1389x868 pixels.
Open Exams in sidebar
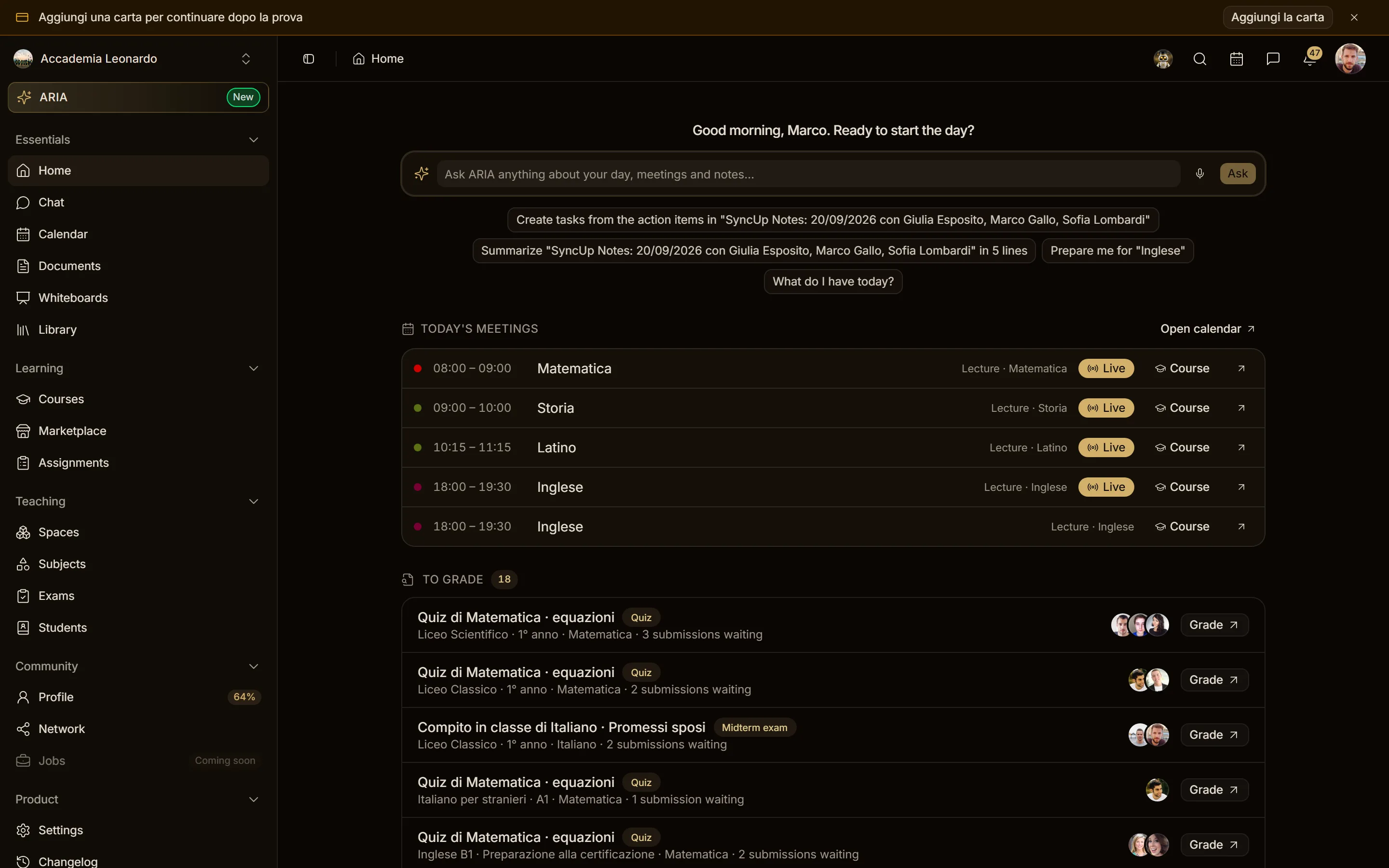[138, 596]
